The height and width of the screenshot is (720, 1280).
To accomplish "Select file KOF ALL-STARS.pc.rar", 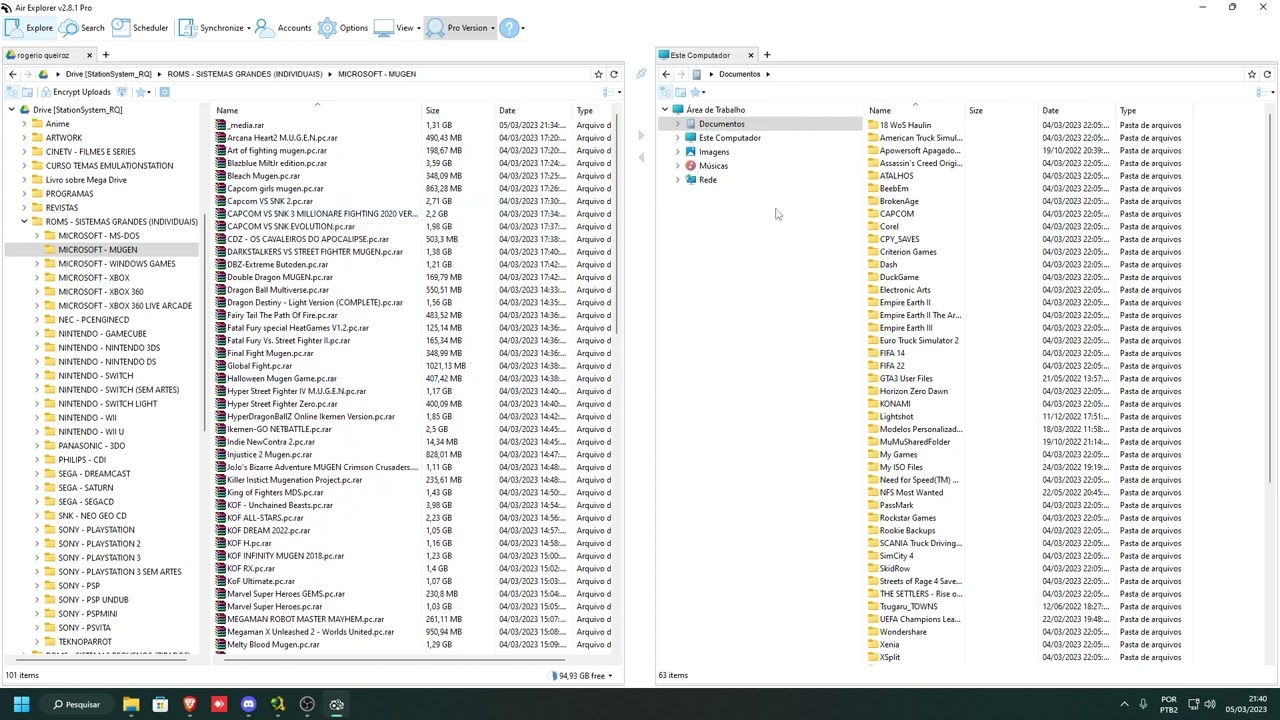I will (x=265, y=518).
